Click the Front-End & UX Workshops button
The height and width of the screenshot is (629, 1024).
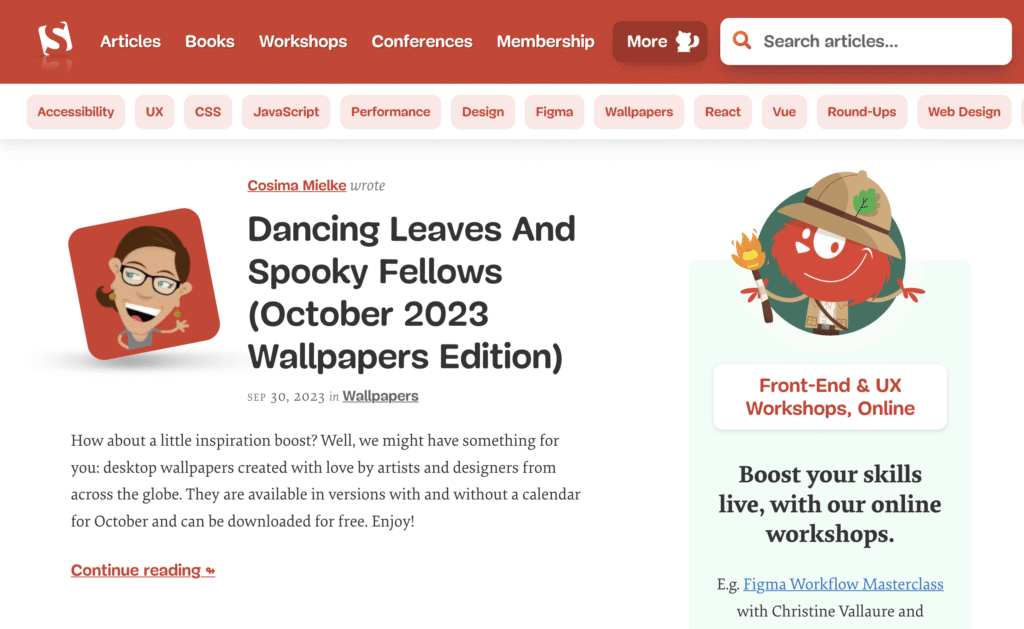click(830, 397)
